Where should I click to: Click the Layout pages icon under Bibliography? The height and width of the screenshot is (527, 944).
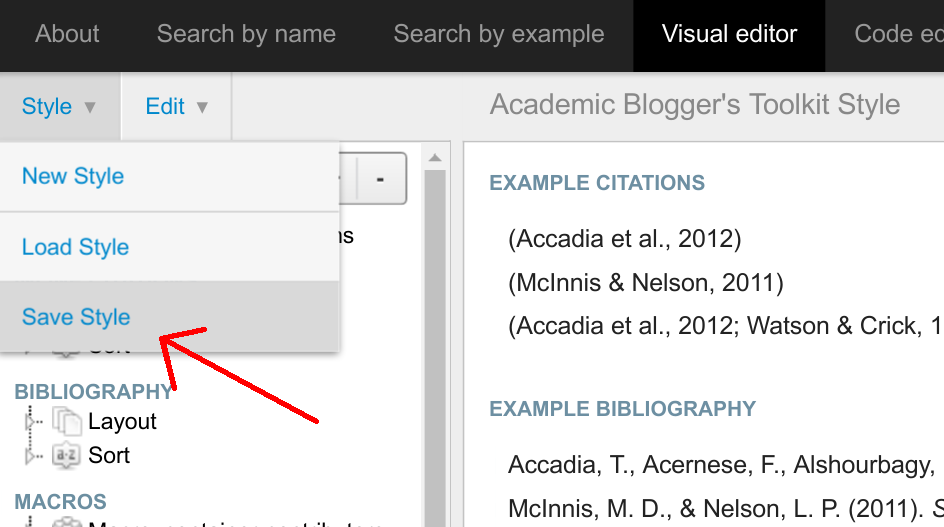tap(67, 421)
